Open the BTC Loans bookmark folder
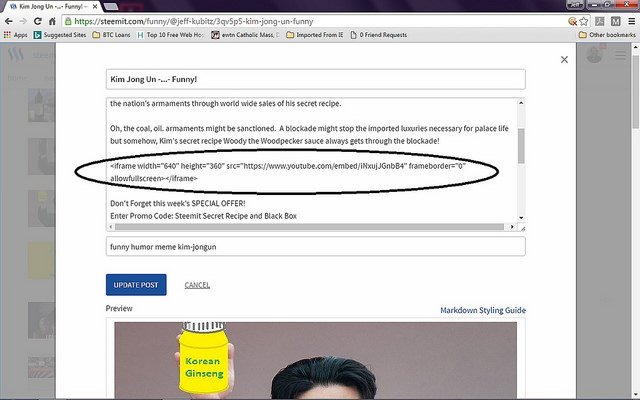 111,35
